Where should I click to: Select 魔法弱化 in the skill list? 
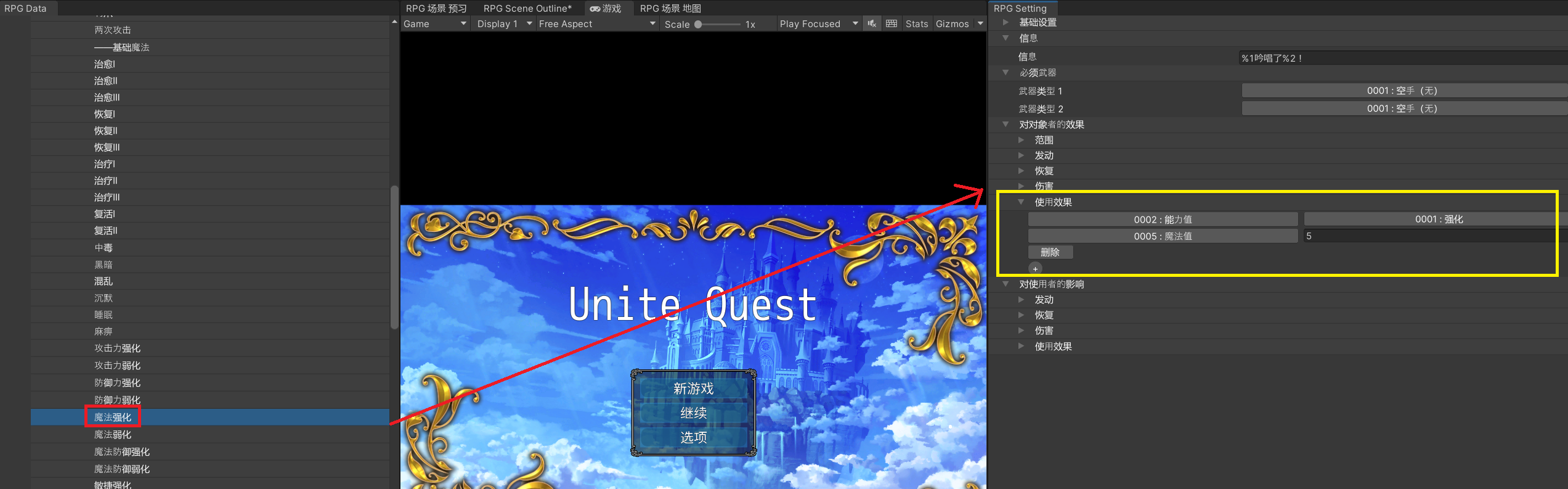pyautogui.click(x=113, y=435)
